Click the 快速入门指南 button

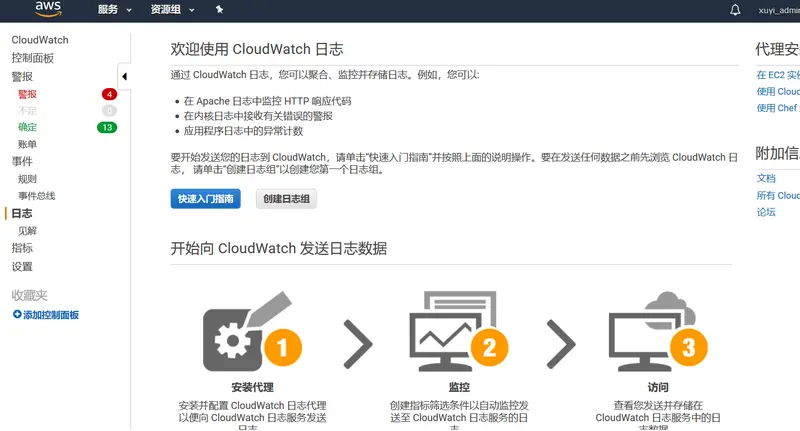tap(206, 199)
